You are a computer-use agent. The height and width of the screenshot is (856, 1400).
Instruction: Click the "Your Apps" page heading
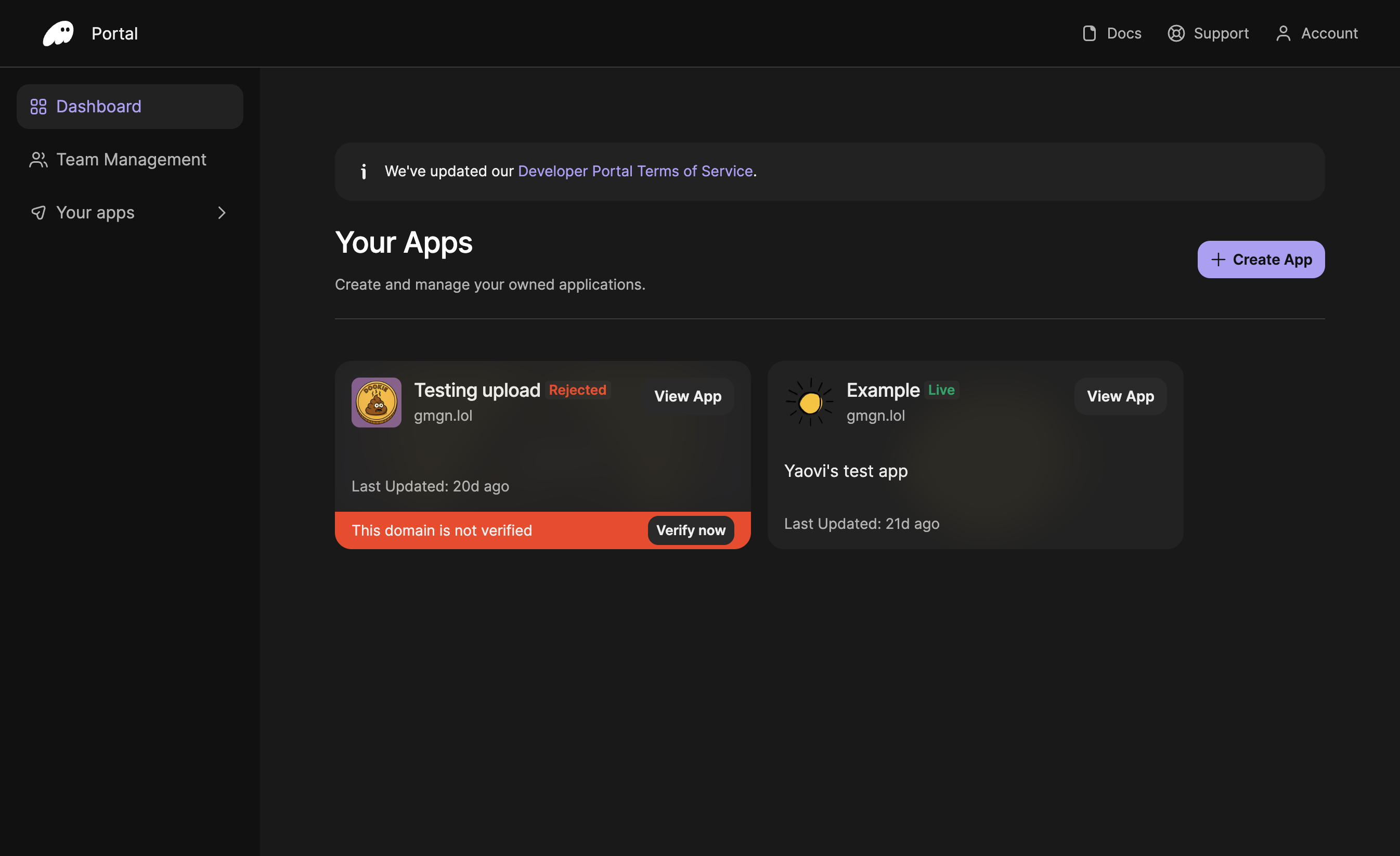404,242
